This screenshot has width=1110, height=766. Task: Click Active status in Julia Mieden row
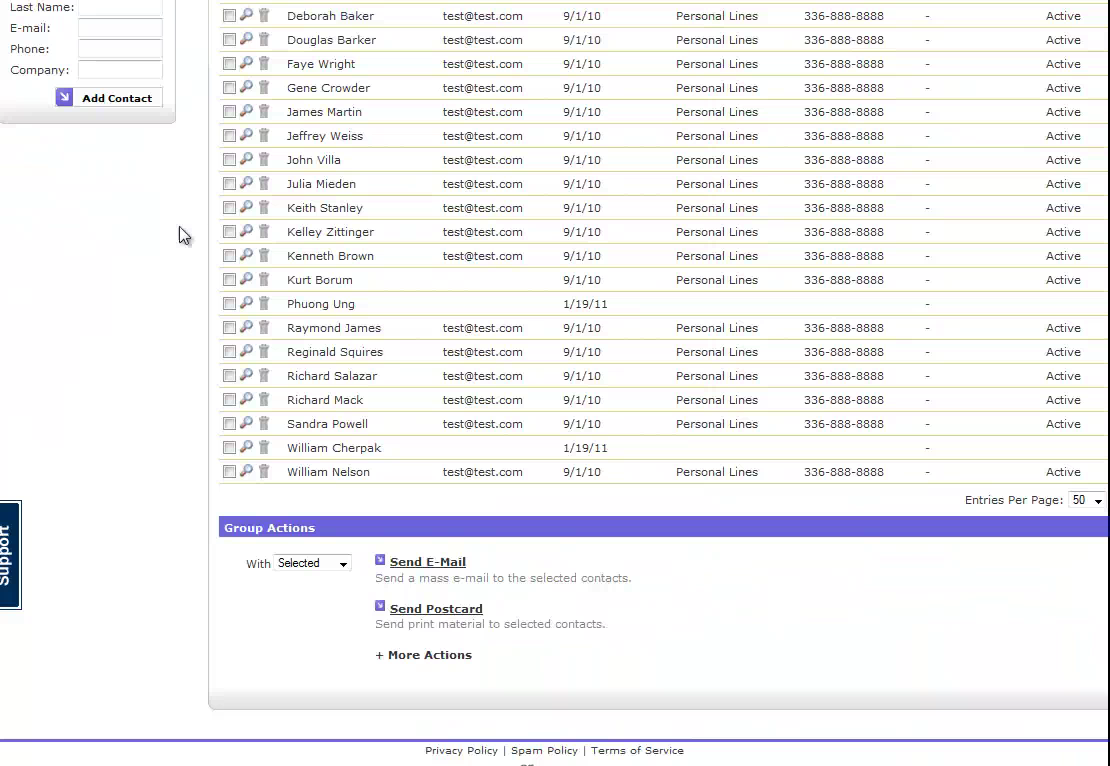click(1063, 184)
